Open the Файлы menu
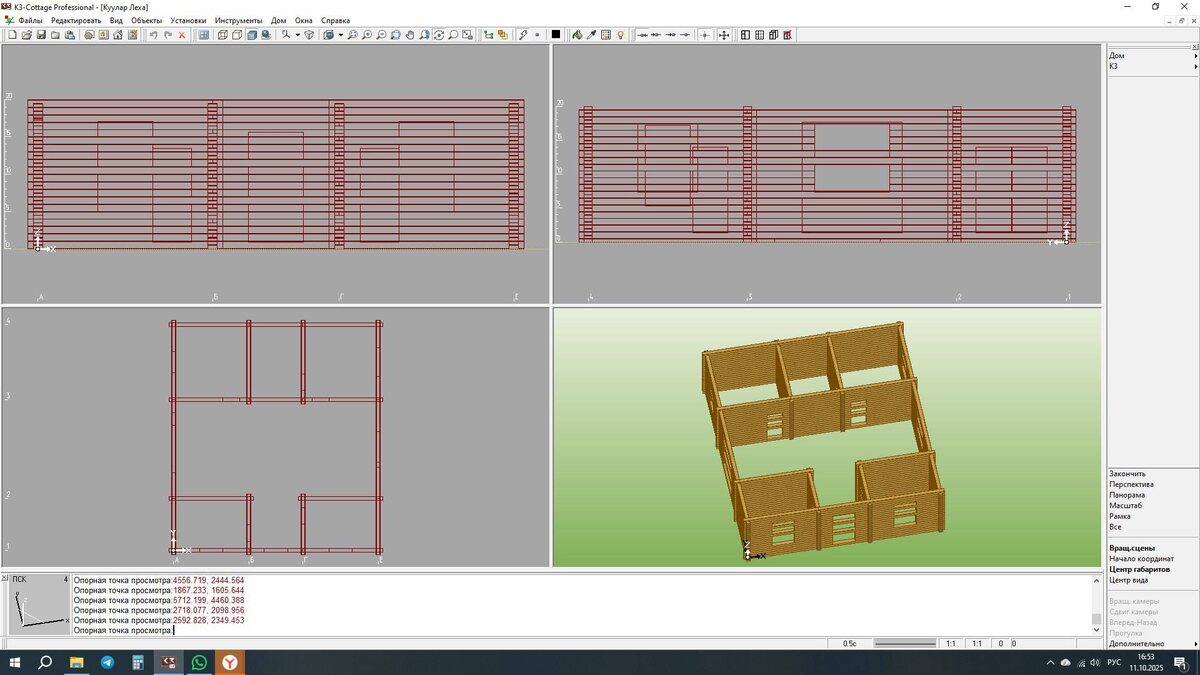Image resolution: width=1200 pixels, height=675 pixels. click(x=30, y=20)
